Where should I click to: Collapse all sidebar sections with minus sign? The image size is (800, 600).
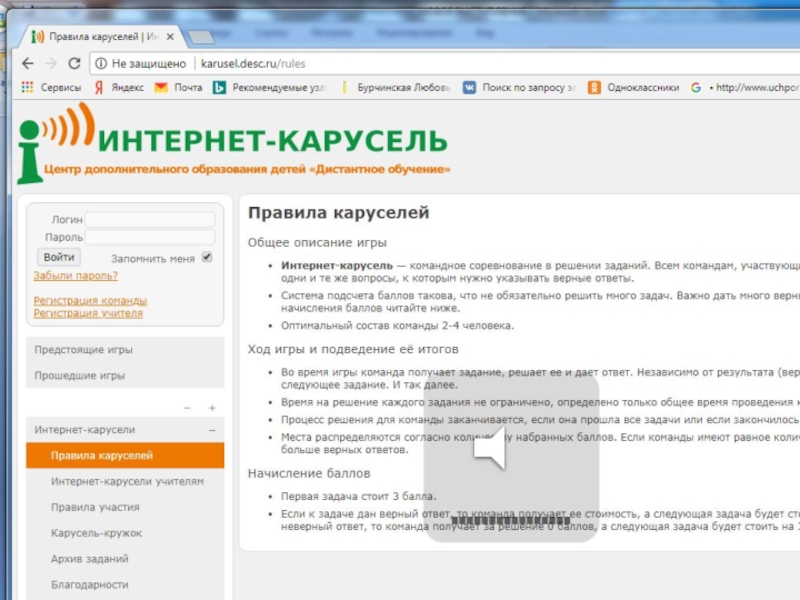click(187, 408)
